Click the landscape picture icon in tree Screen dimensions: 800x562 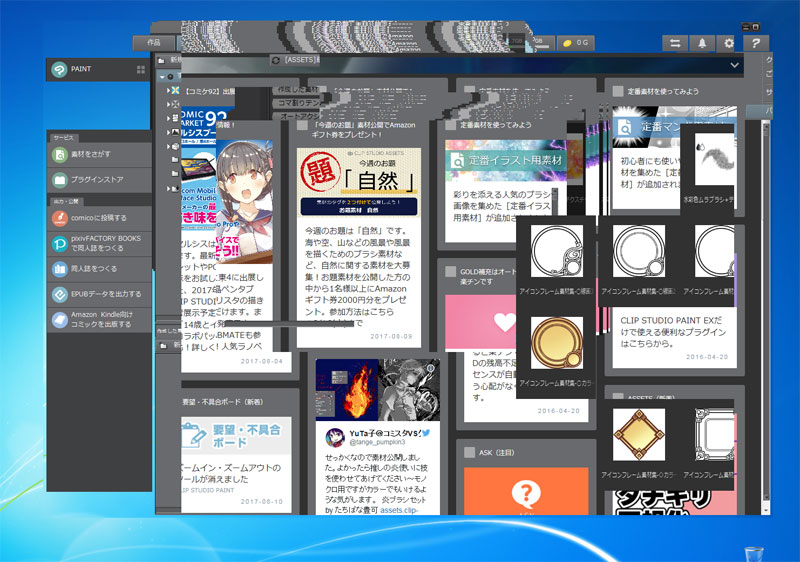tap(175, 132)
